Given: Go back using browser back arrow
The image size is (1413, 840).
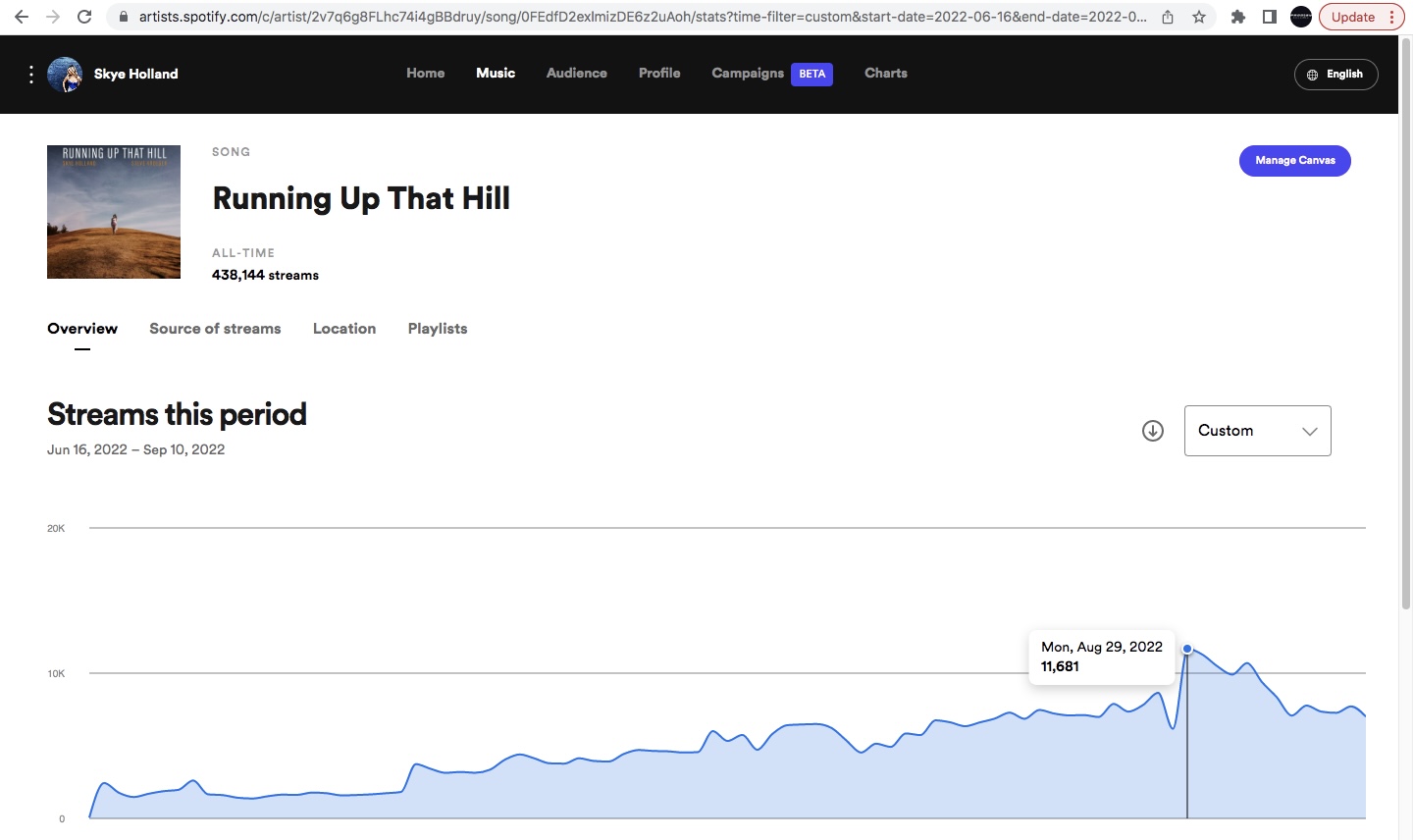Looking at the screenshot, I should pyautogui.click(x=22, y=17).
